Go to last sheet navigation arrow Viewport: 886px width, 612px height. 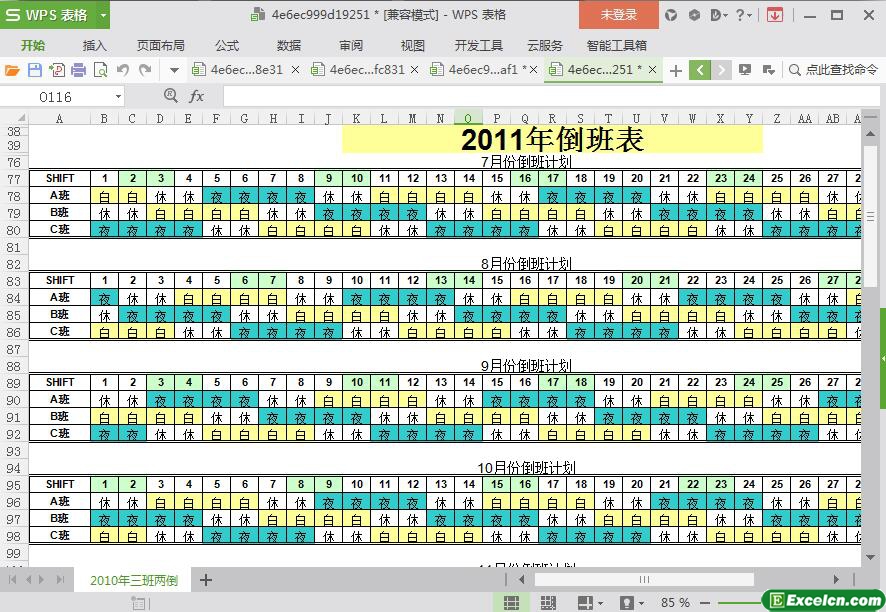60,580
